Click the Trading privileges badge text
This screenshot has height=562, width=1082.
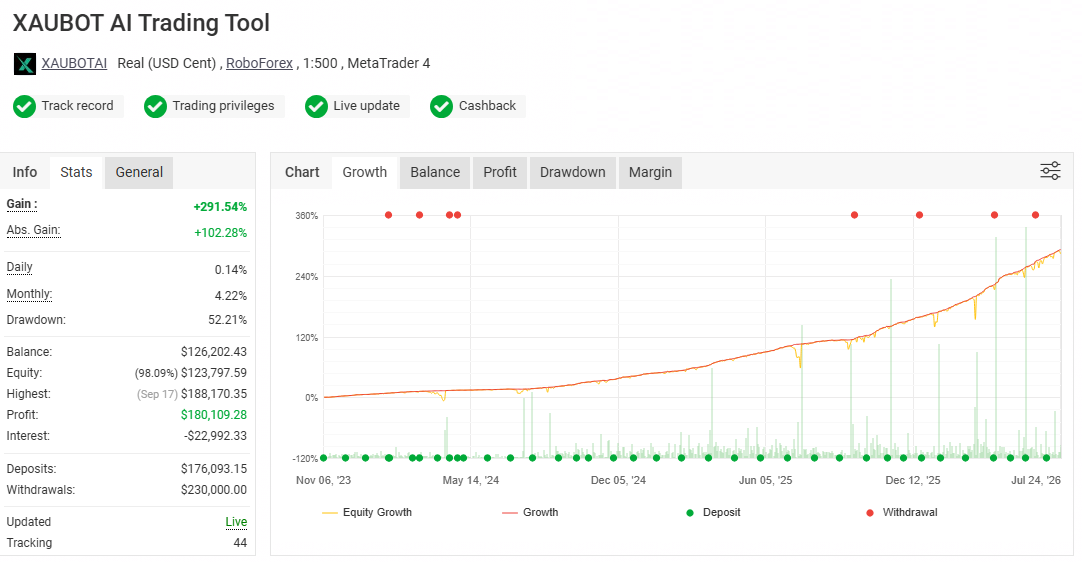pos(224,106)
